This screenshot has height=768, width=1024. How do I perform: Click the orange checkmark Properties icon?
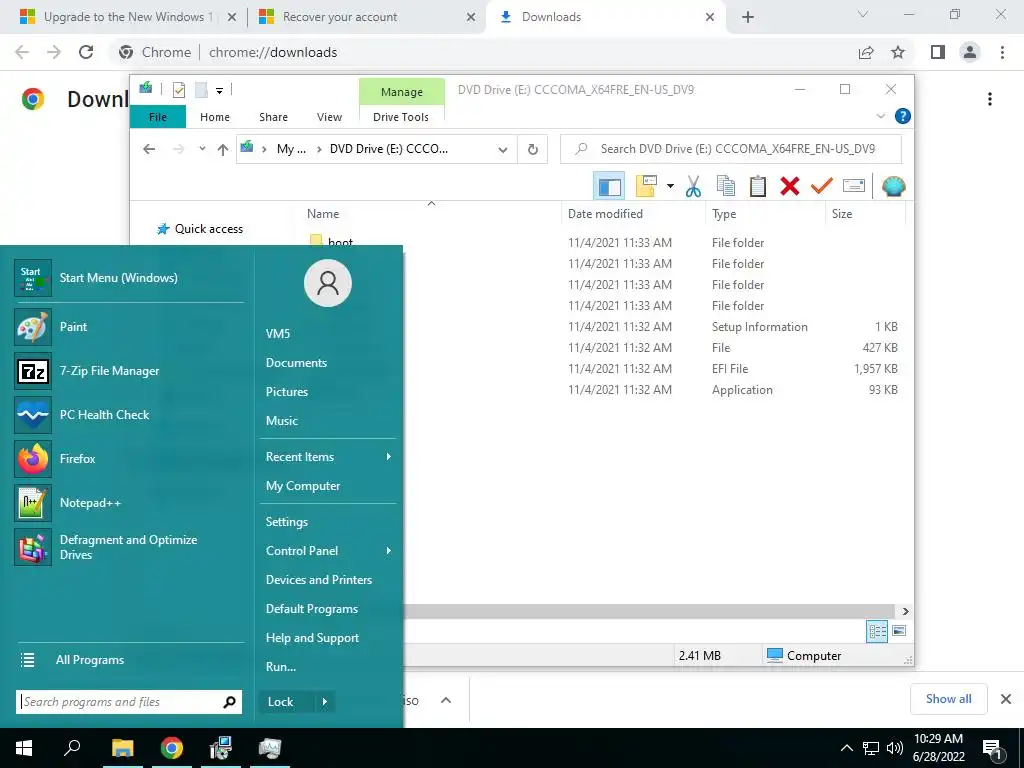point(822,186)
